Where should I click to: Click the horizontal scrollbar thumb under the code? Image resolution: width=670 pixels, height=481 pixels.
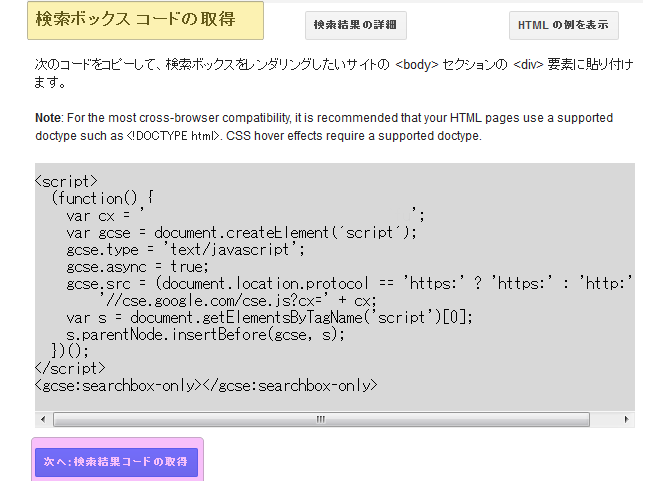tap(321, 419)
